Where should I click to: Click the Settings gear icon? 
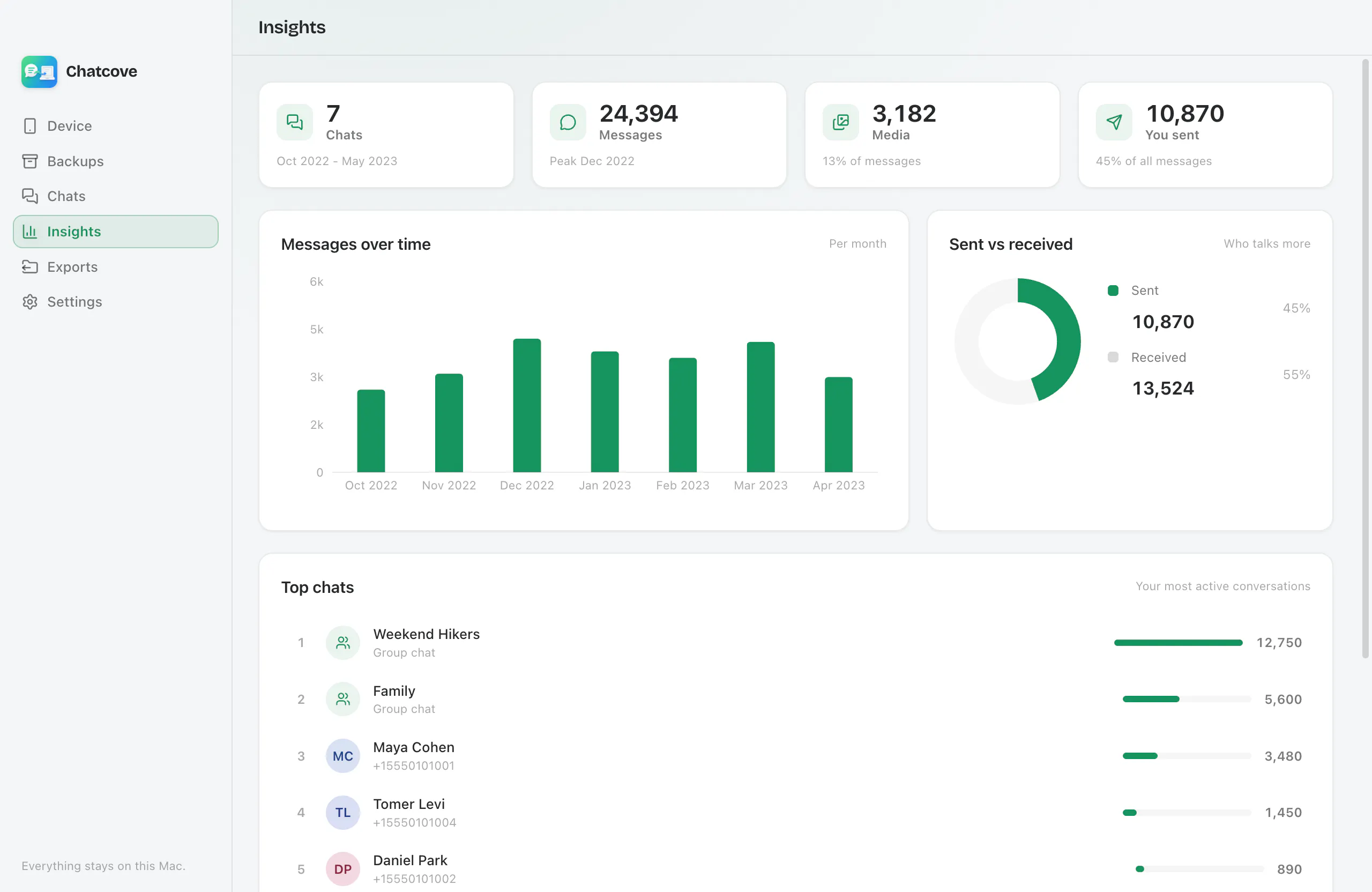pyautogui.click(x=30, y=302)
